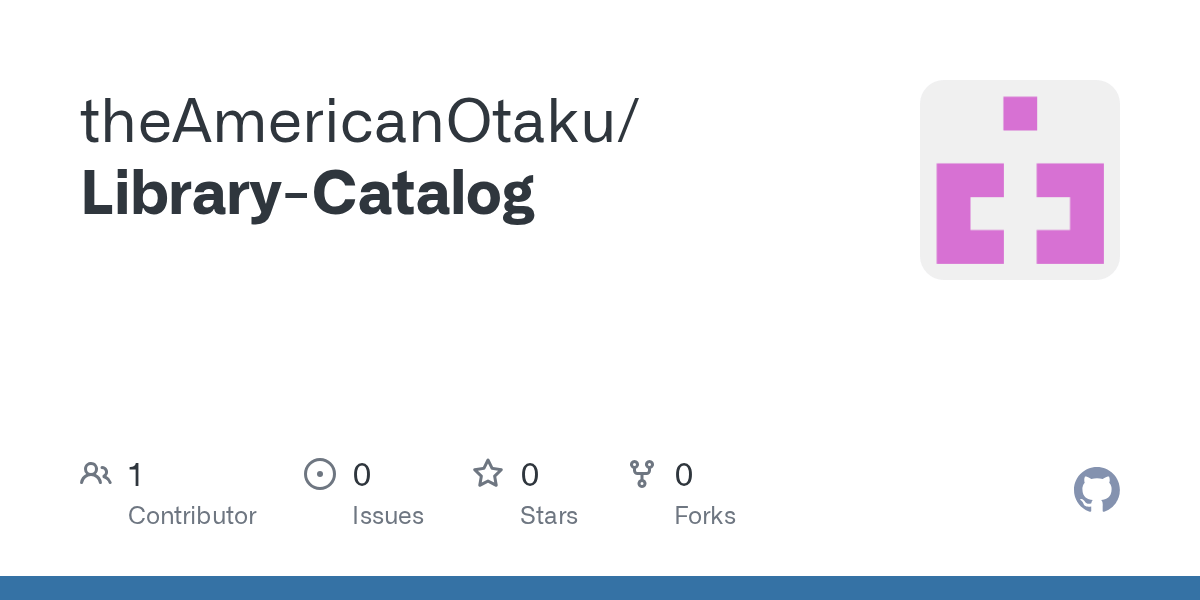This screenshot has height=600, width=1200.
Task: Click the zero count beside the Issues icon
Action: click(362, 474)
